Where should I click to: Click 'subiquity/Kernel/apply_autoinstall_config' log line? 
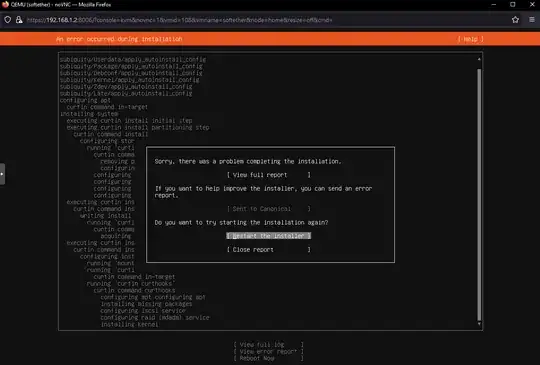(x=129, y=80)
